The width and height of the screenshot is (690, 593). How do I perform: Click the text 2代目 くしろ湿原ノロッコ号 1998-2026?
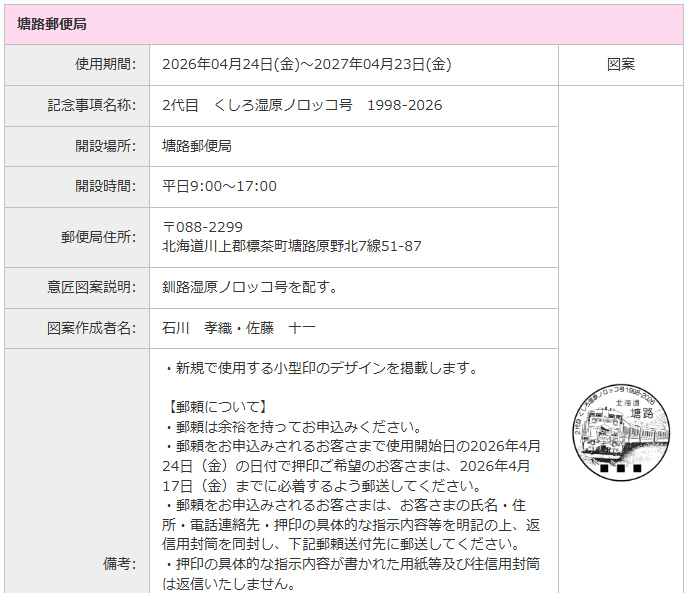click(302, 105)
